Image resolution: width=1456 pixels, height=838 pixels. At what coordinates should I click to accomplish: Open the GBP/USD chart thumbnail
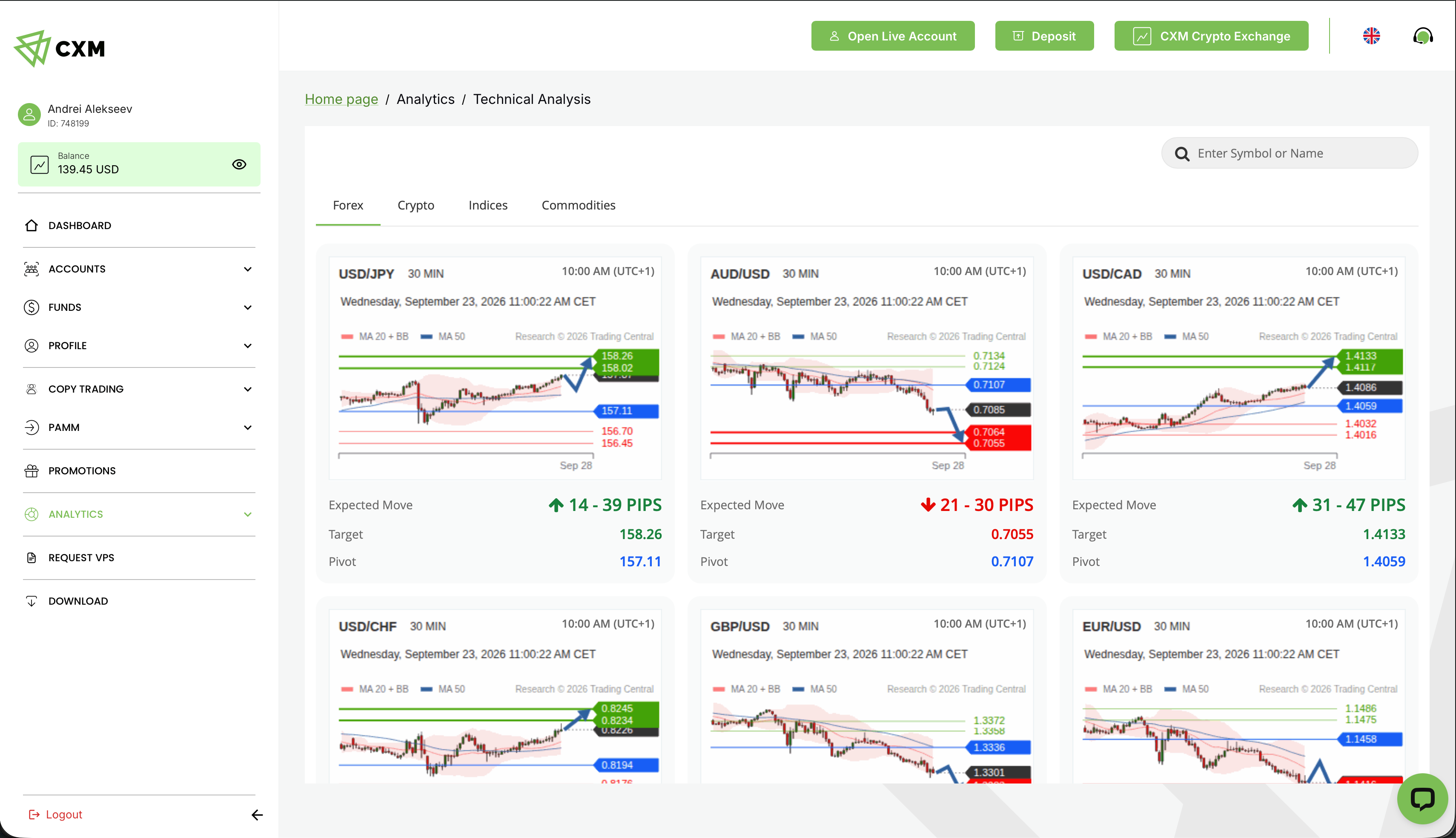867,696
